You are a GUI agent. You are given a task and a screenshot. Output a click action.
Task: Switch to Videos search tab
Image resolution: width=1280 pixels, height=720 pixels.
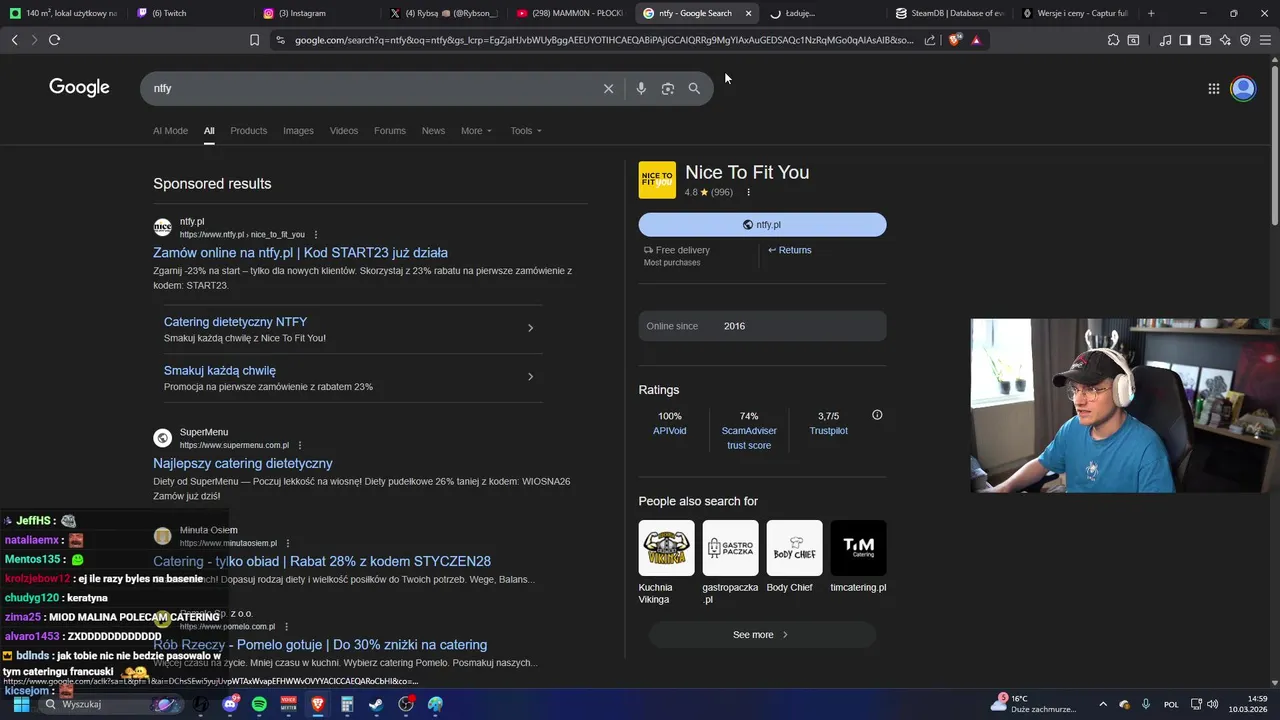(344, 131)
